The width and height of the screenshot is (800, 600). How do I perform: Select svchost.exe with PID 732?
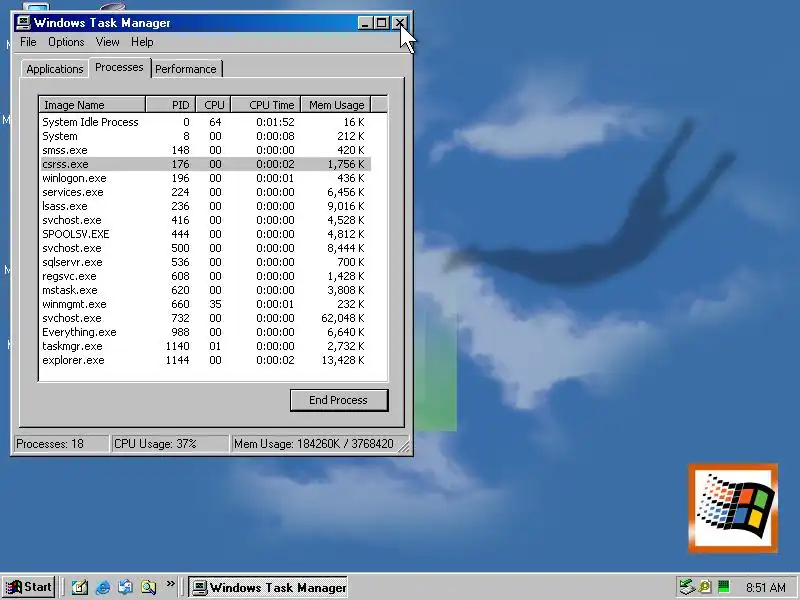[x=206, y=318]
